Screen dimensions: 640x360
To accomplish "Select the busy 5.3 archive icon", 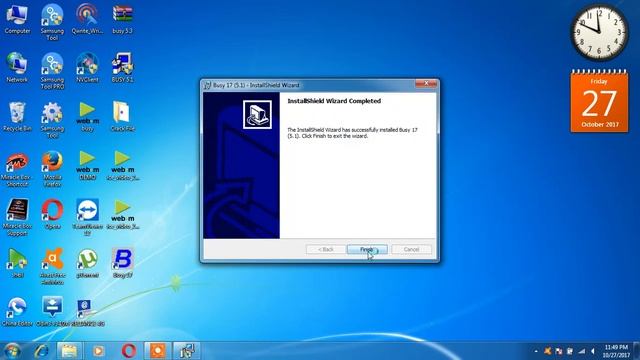I will [x=122, y=20].
